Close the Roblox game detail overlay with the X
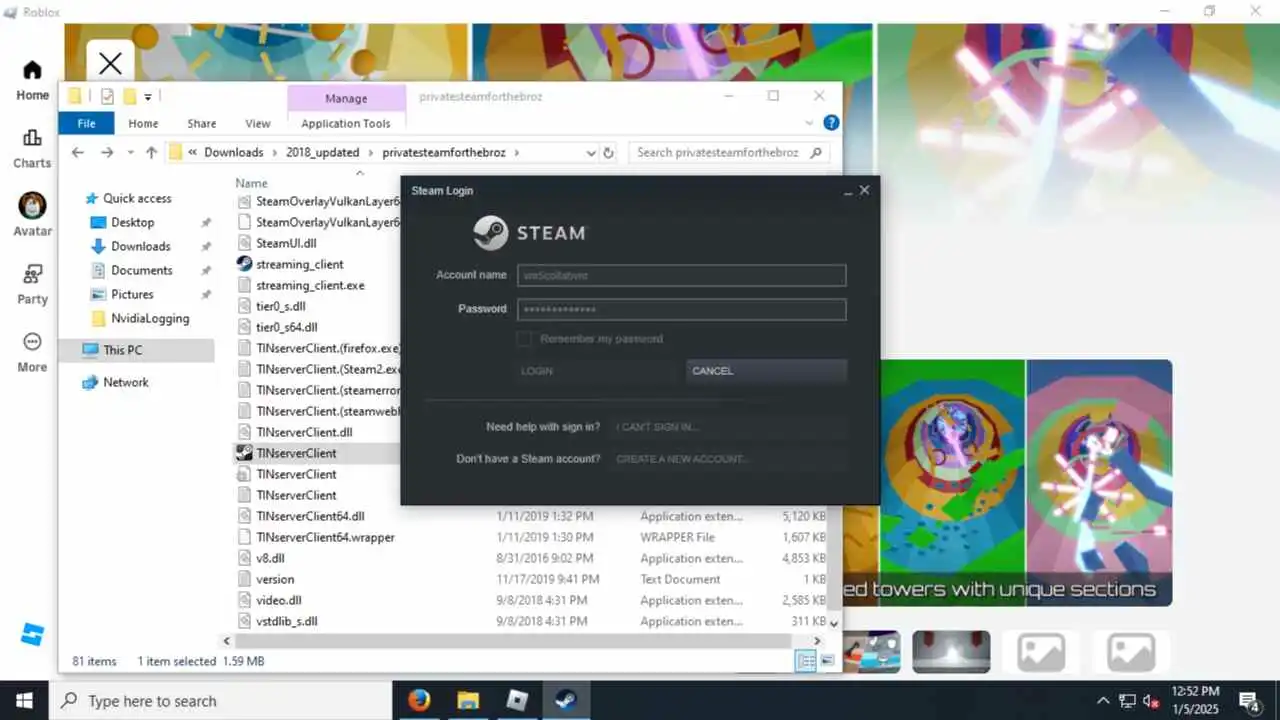This screenshot has width=1280, height=720. tap(110, 64)
